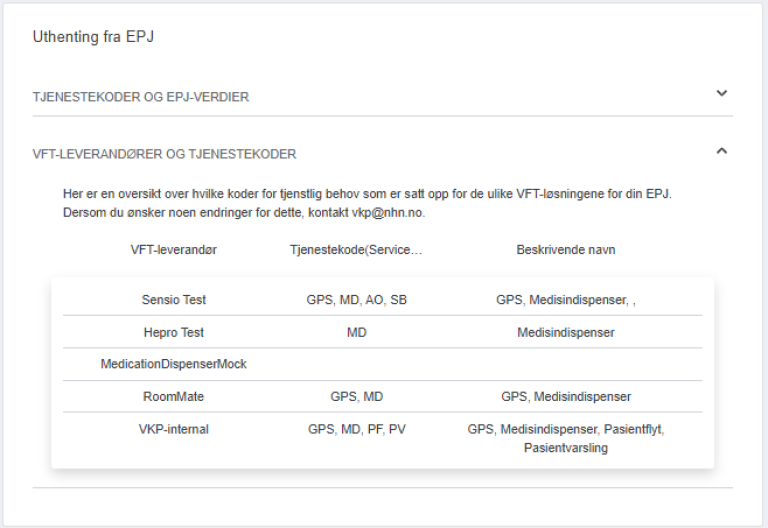Viewport: 768px width, 528px height.
Task: Click the MD code in Hepro Test row
Action: point(356,332)
